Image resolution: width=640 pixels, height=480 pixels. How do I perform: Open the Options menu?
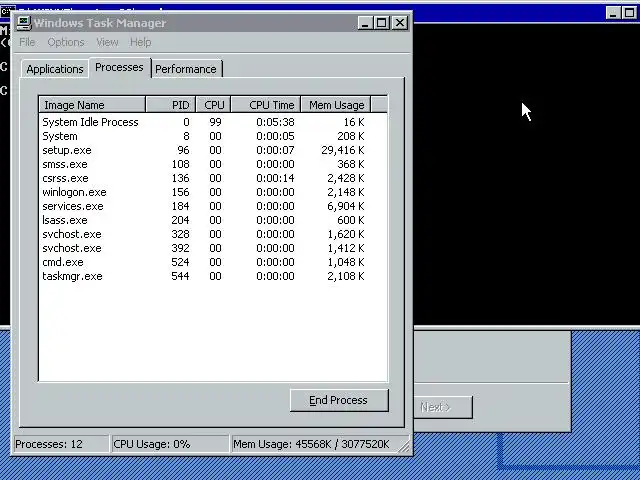(x=66, y=42)
